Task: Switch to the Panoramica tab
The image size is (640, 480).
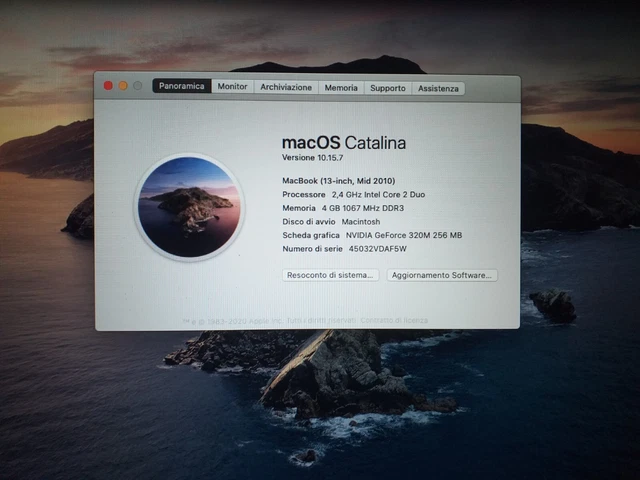Action: [x=182, y=86]
